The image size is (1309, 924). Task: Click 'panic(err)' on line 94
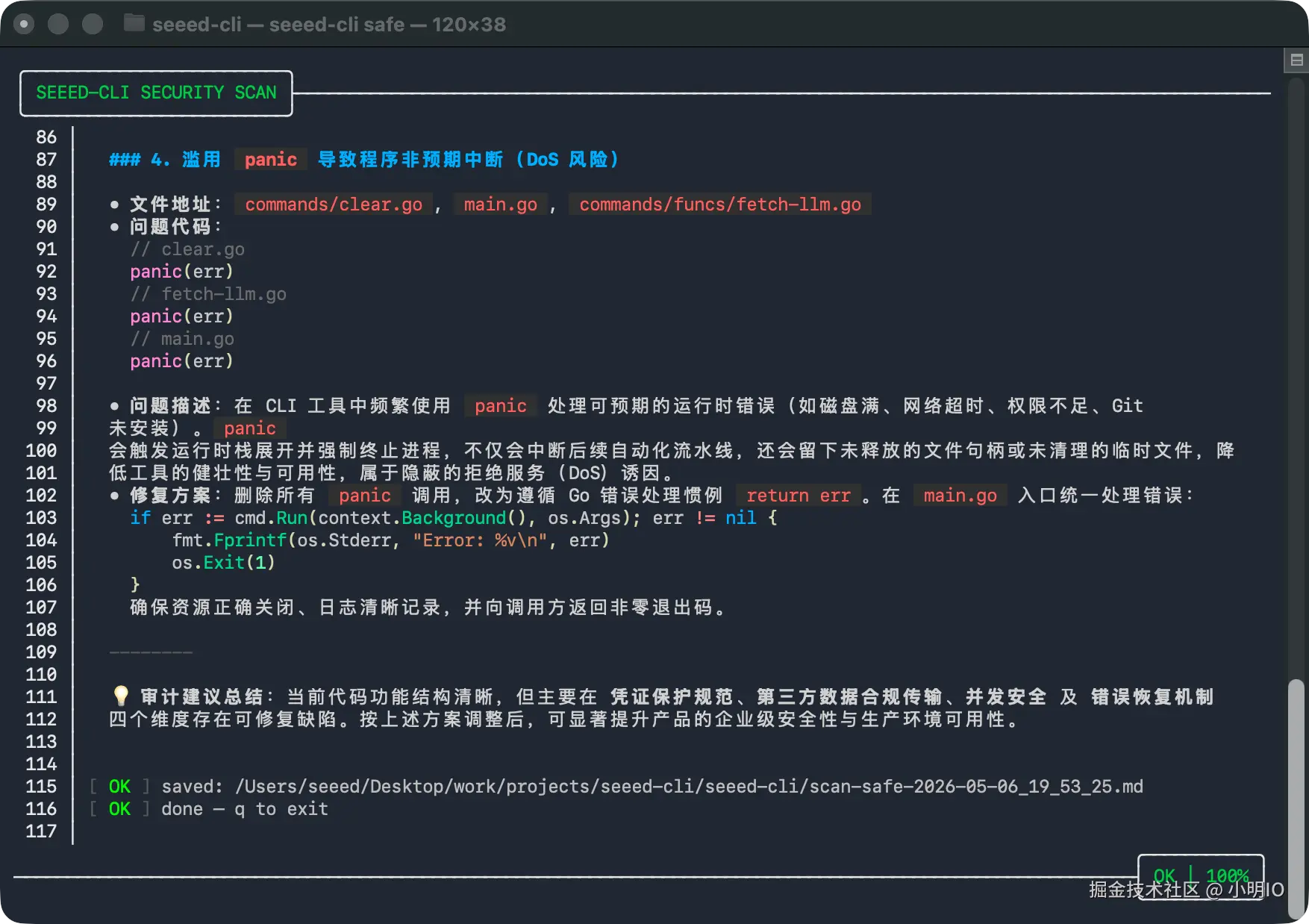tap(181, 316)
